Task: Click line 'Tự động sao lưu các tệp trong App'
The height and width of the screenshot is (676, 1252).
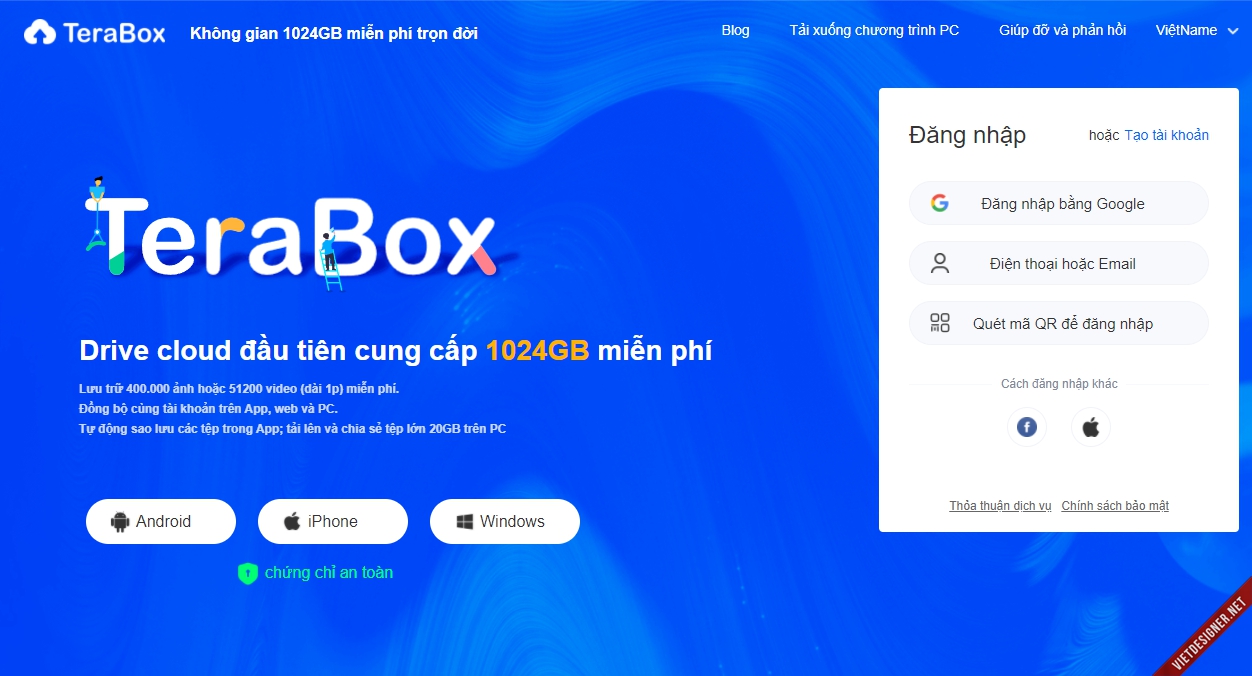Action: point(292,429)
